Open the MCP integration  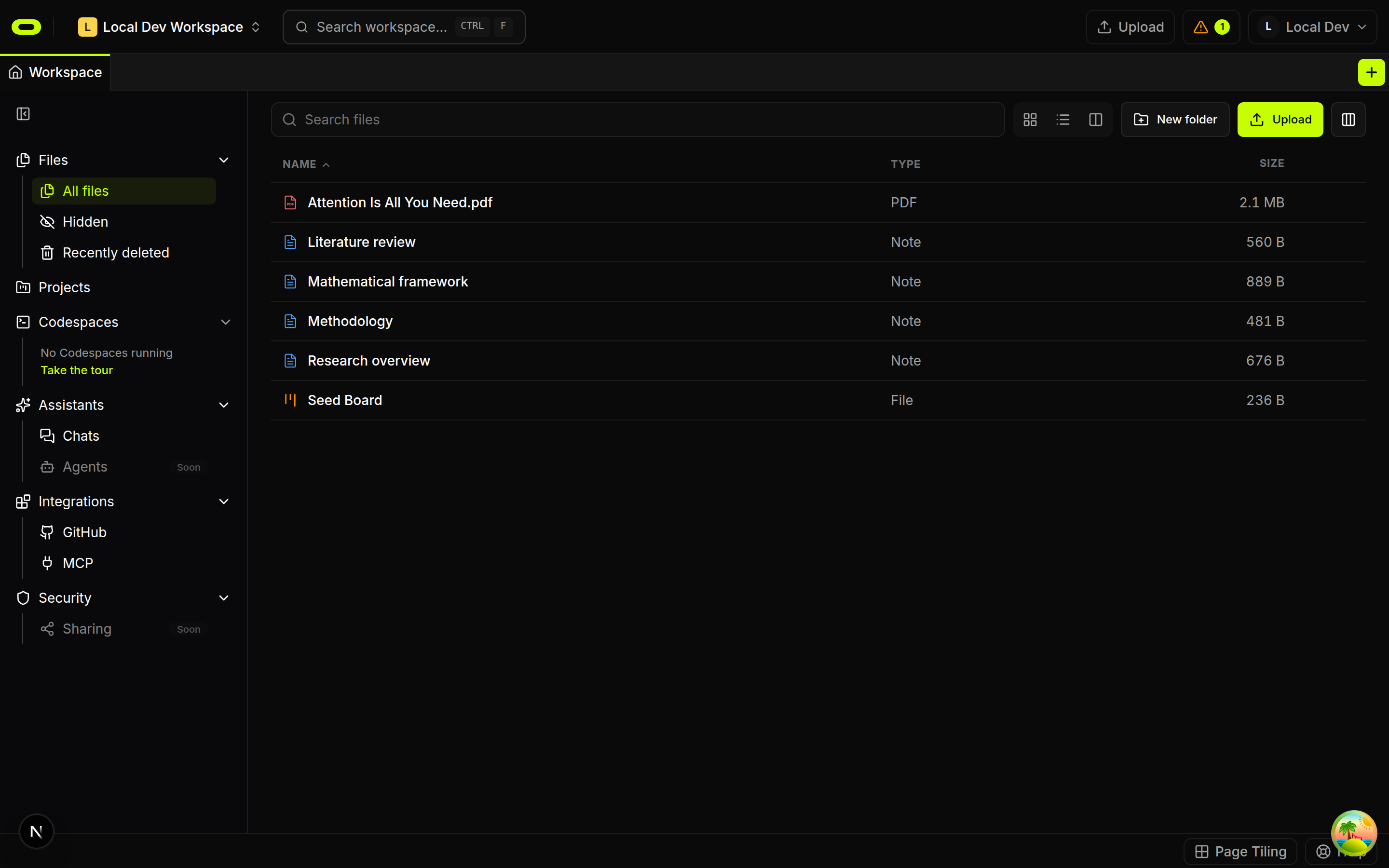click(124, 563)
